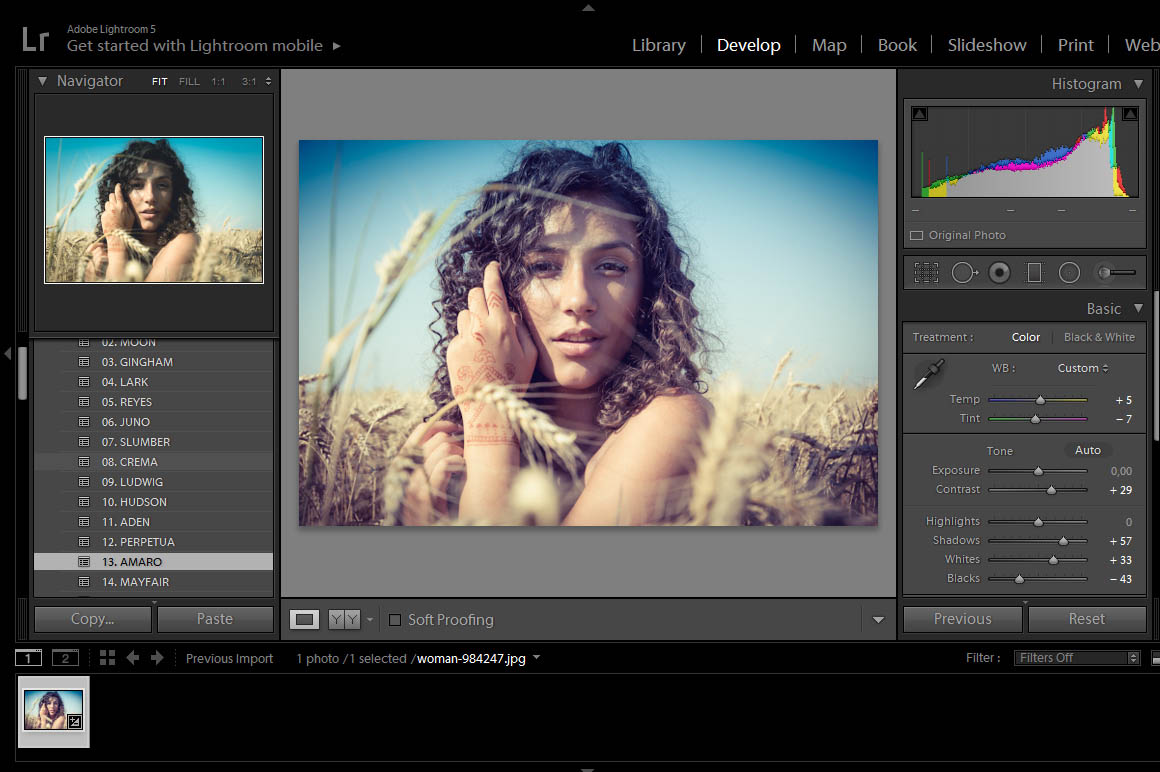Choose the Graduated Filter tool
The image size is (1160, 772).
pos(1034,272)
